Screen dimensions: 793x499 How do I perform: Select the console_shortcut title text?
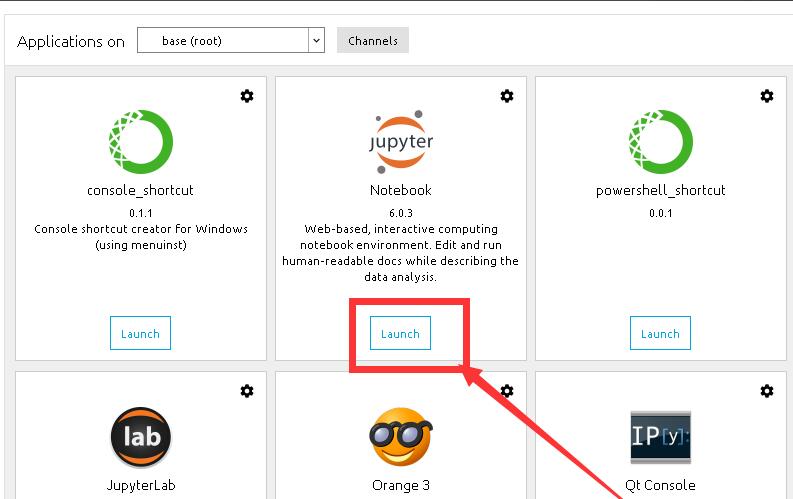[x=141, y=191]
